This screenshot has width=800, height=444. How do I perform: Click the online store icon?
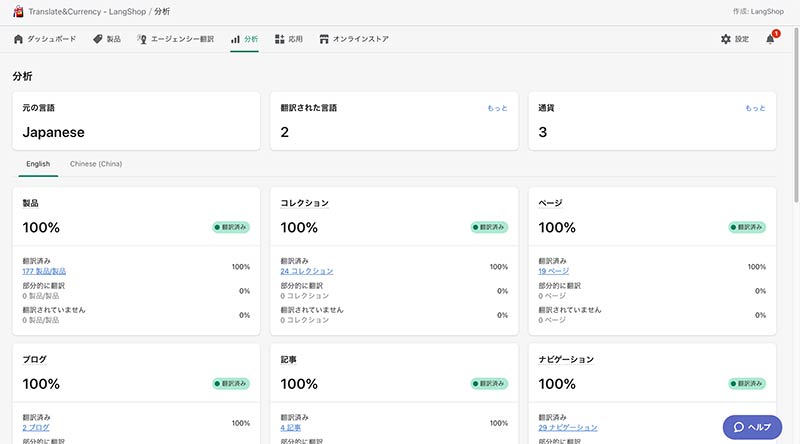pos(324,39)
